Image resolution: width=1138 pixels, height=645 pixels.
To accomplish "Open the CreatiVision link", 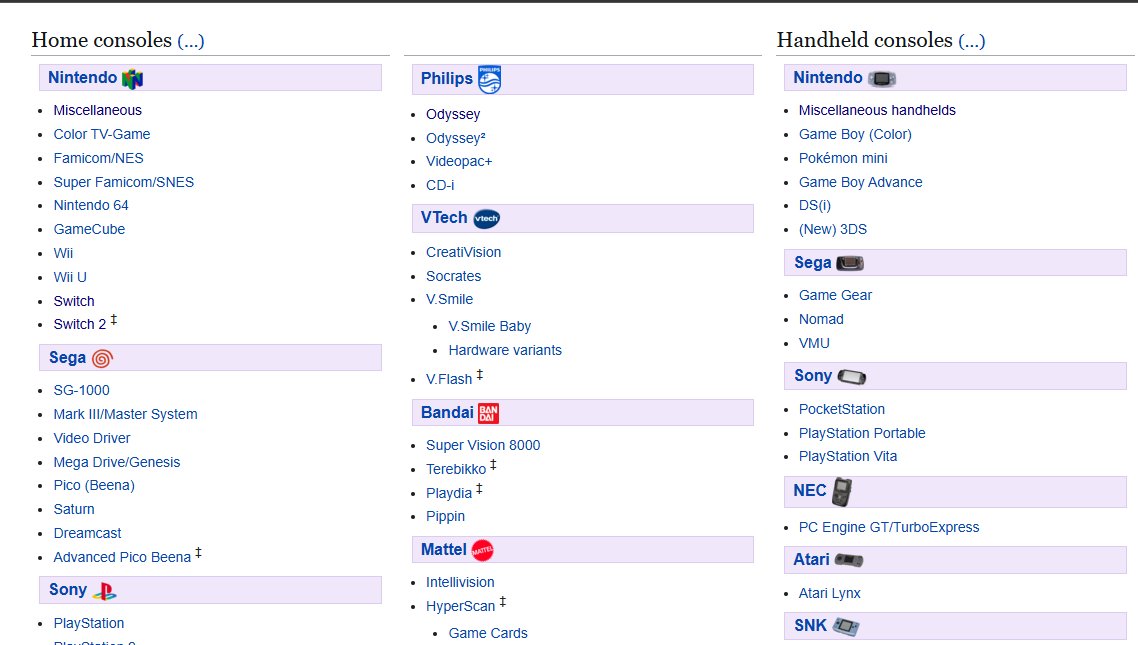I will [464, 252].
